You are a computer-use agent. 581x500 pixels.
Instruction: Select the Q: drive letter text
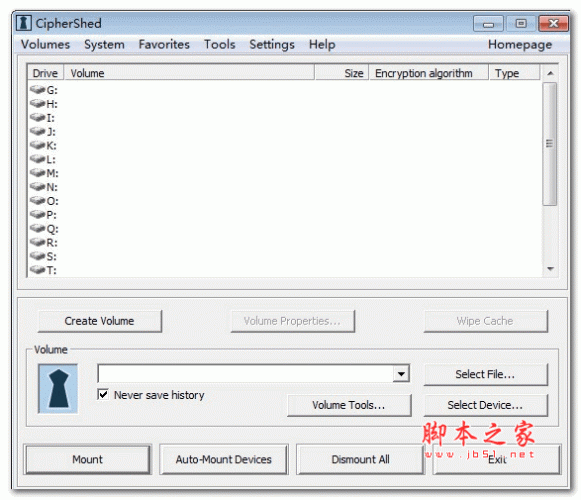pyautogui.click(x=52, y=229)
